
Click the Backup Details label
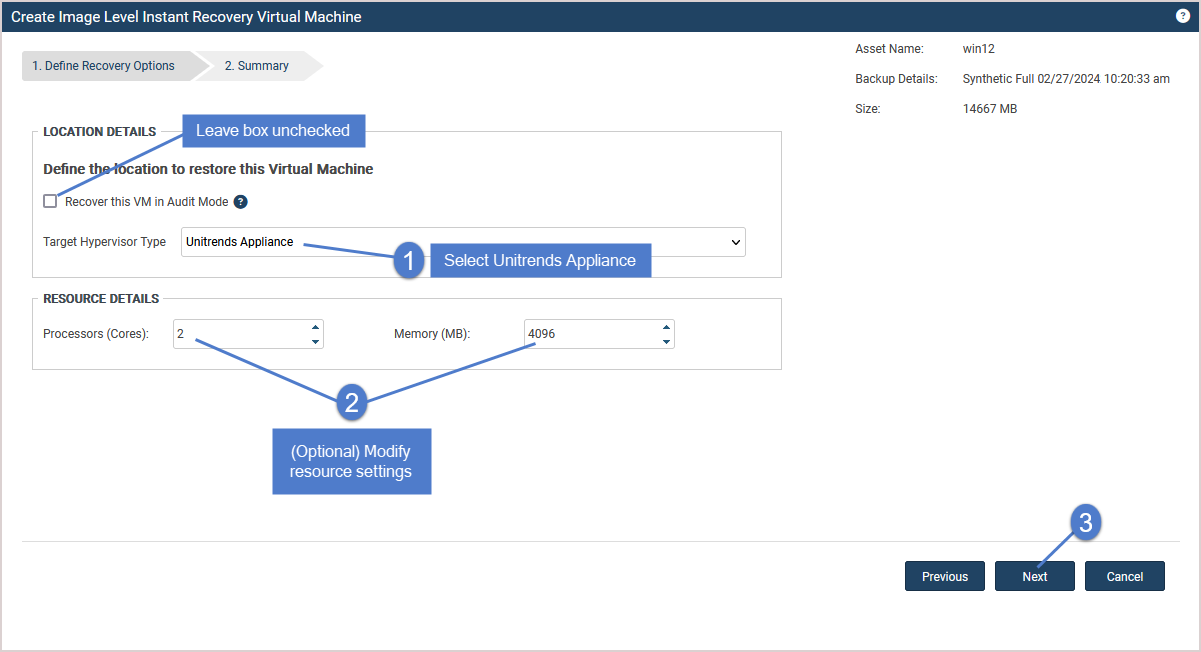pos(896,79)
